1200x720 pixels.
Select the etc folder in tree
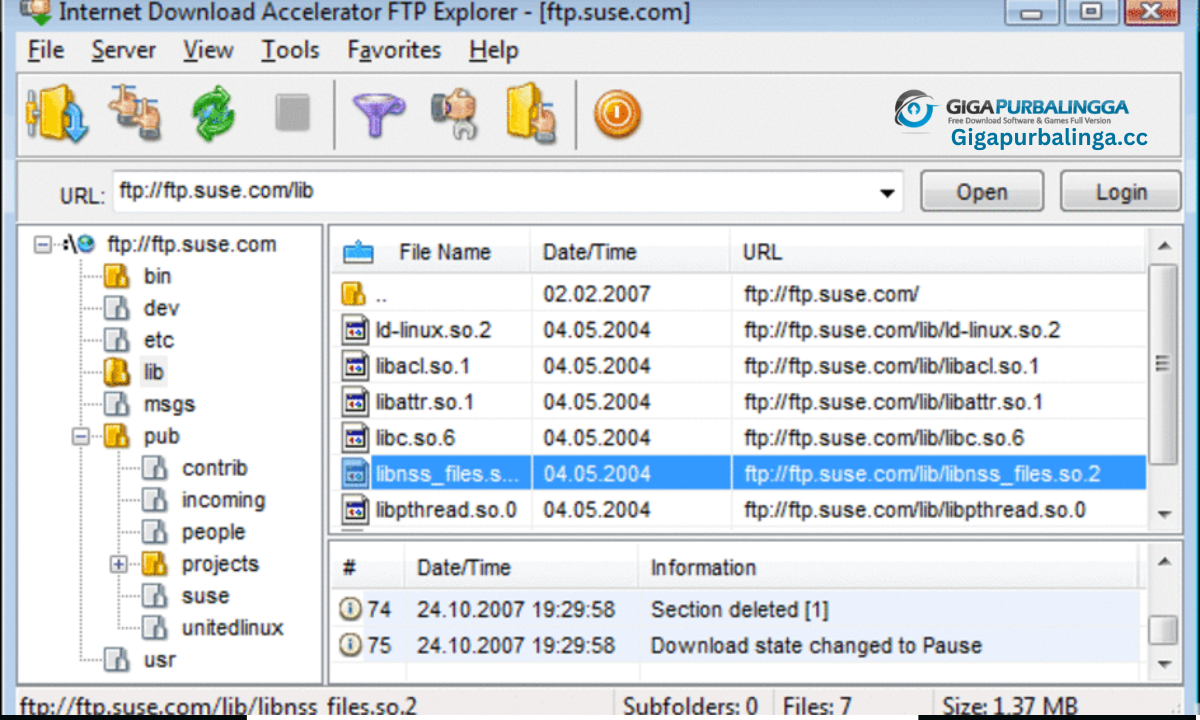pyautogui.click(x=159, y=340)
